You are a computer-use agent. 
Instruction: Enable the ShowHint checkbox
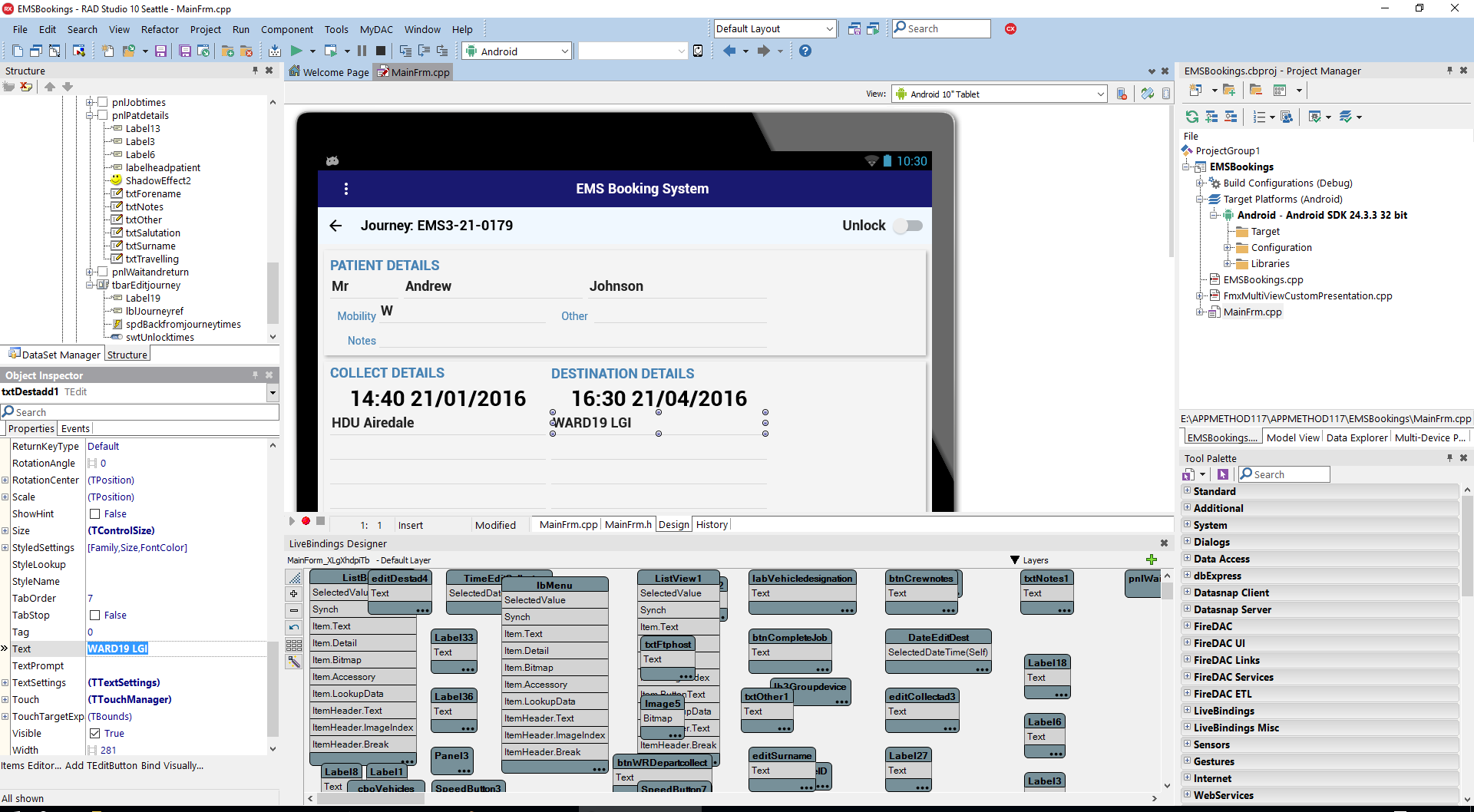pos(95,514)
